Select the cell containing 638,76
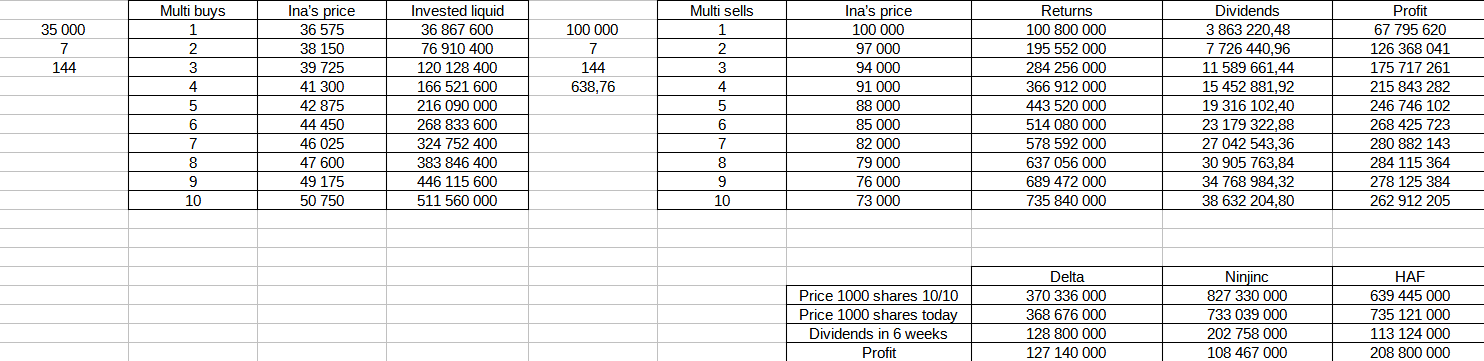 (x=593, y=87)
